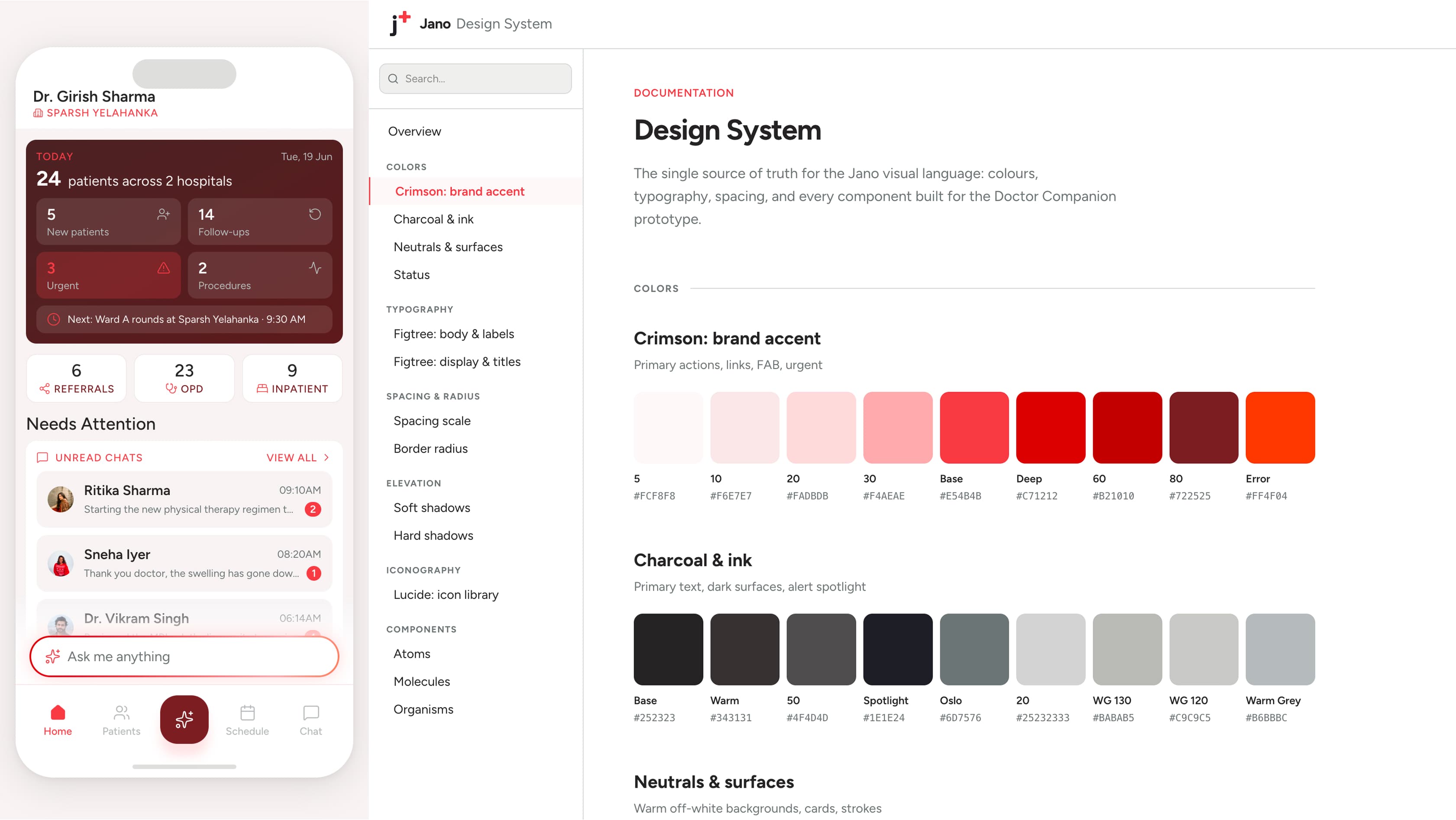Click the inpatient bed icon
1456x820 pixels.
pos(262,389)
